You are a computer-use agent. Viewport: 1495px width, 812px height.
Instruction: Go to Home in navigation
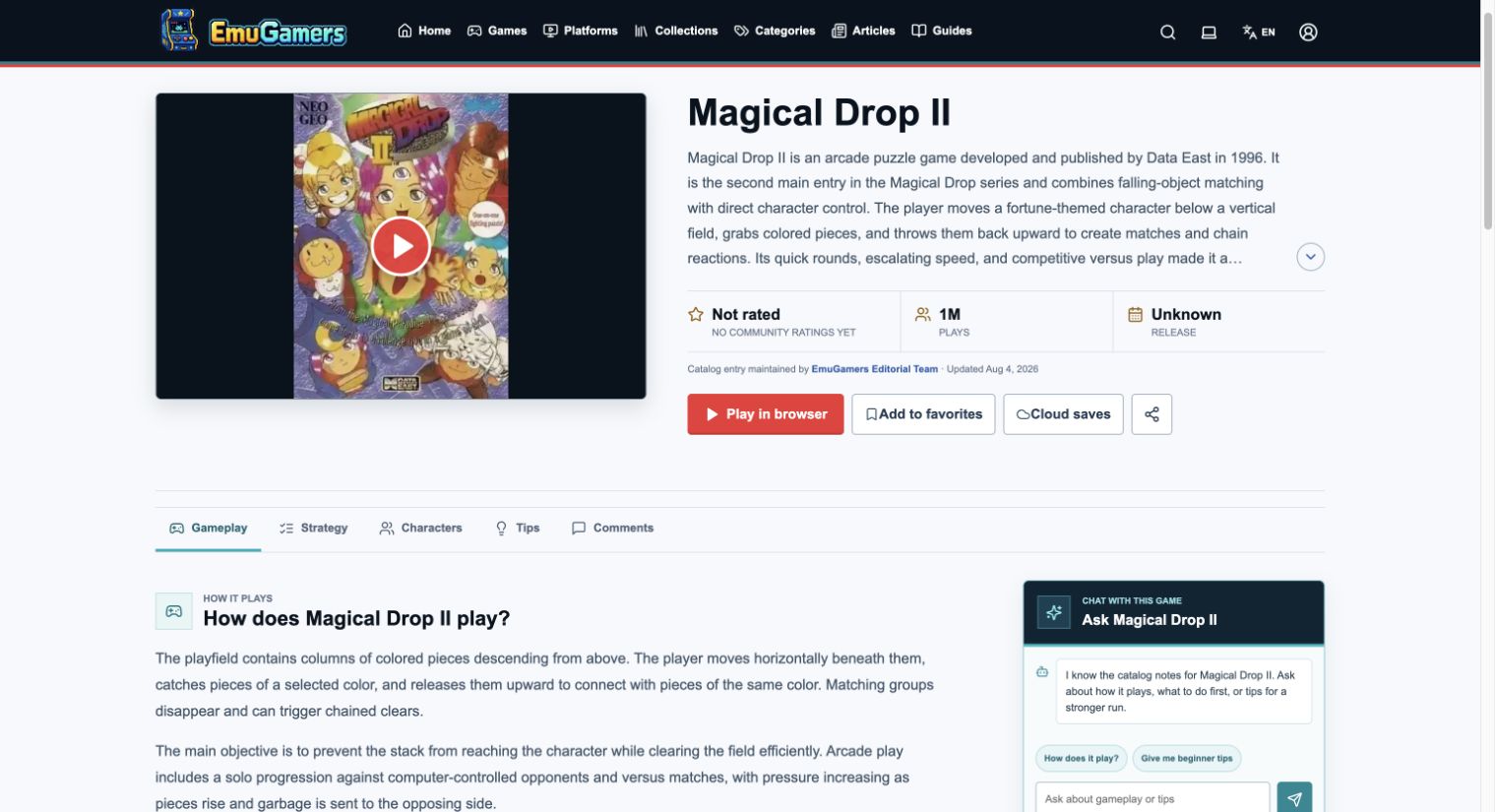click(424, 31)
